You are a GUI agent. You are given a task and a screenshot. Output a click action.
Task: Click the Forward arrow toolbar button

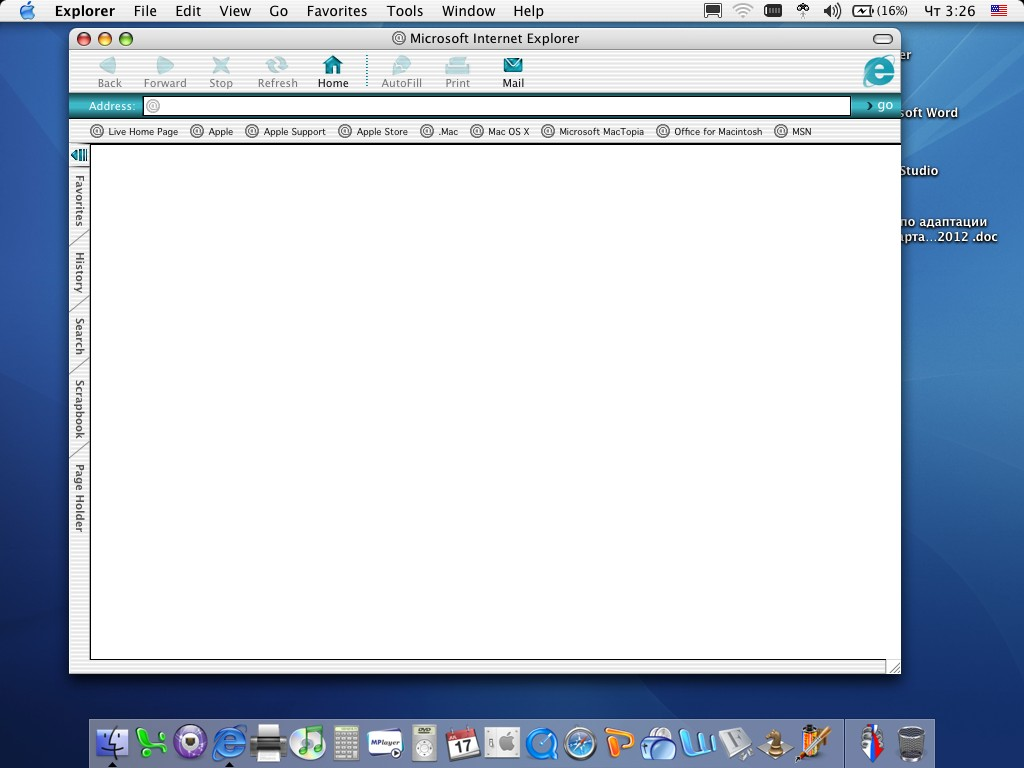165,72
